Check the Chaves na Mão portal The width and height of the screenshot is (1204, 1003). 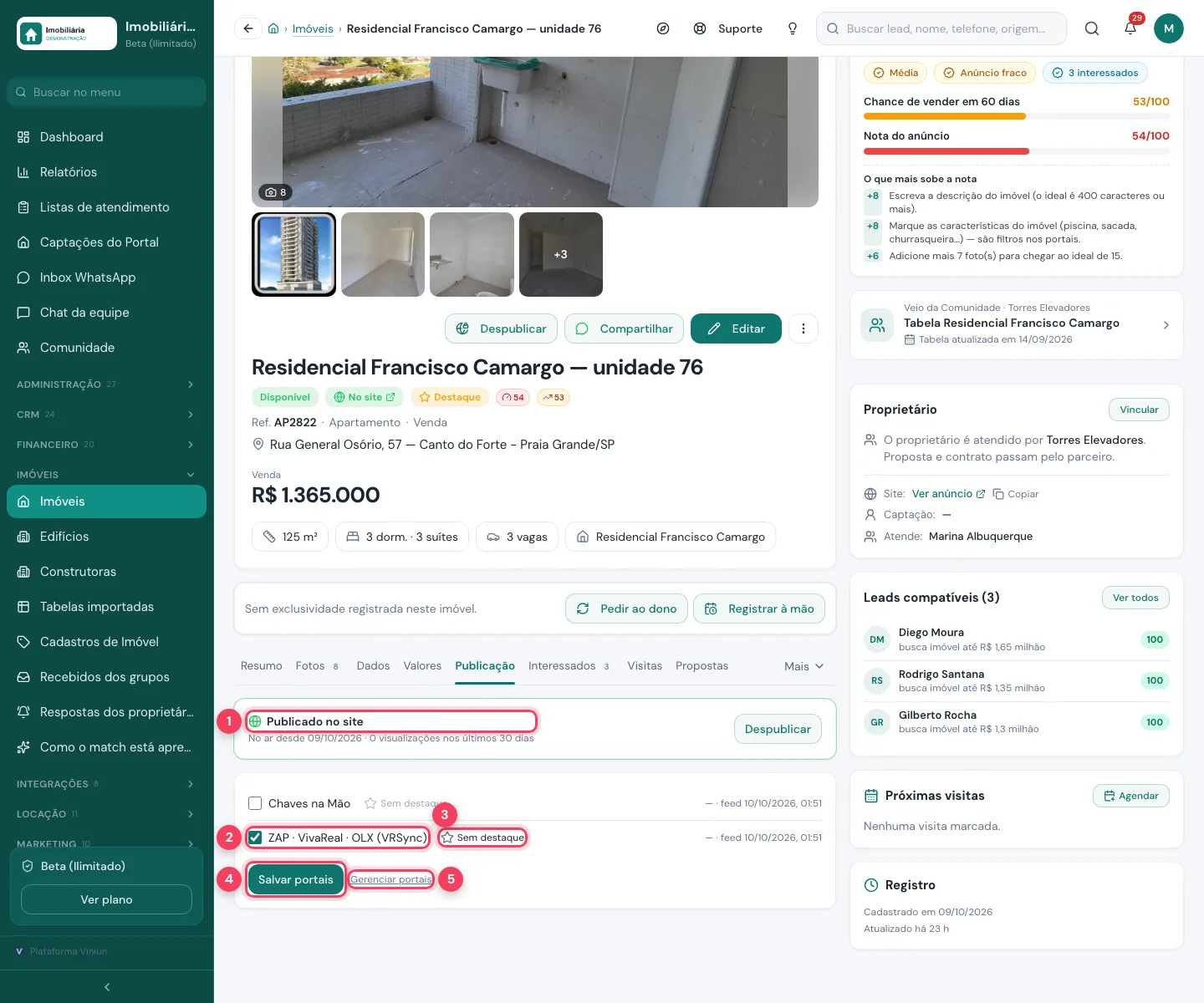255,803
